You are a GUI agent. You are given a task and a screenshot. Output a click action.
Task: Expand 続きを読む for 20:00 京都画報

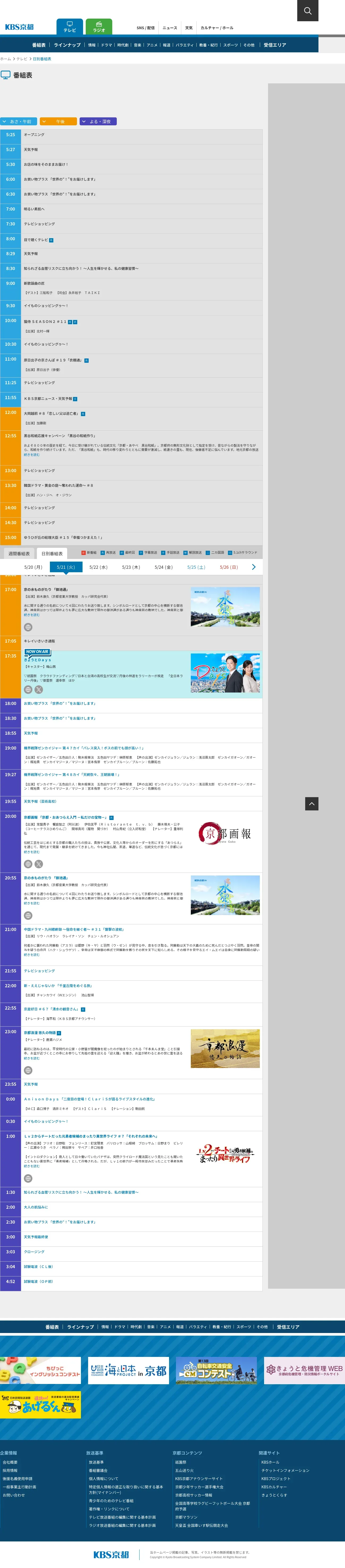coord(32,852)
